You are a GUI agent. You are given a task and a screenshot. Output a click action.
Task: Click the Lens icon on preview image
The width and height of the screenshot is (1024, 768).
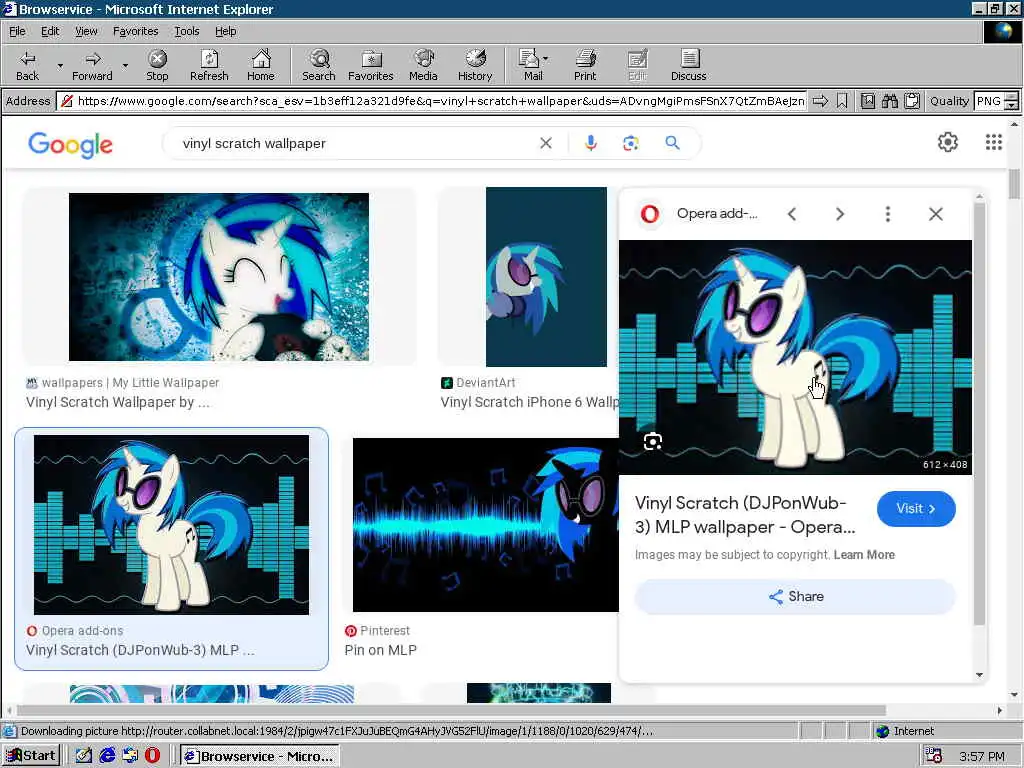click(652, 442)
